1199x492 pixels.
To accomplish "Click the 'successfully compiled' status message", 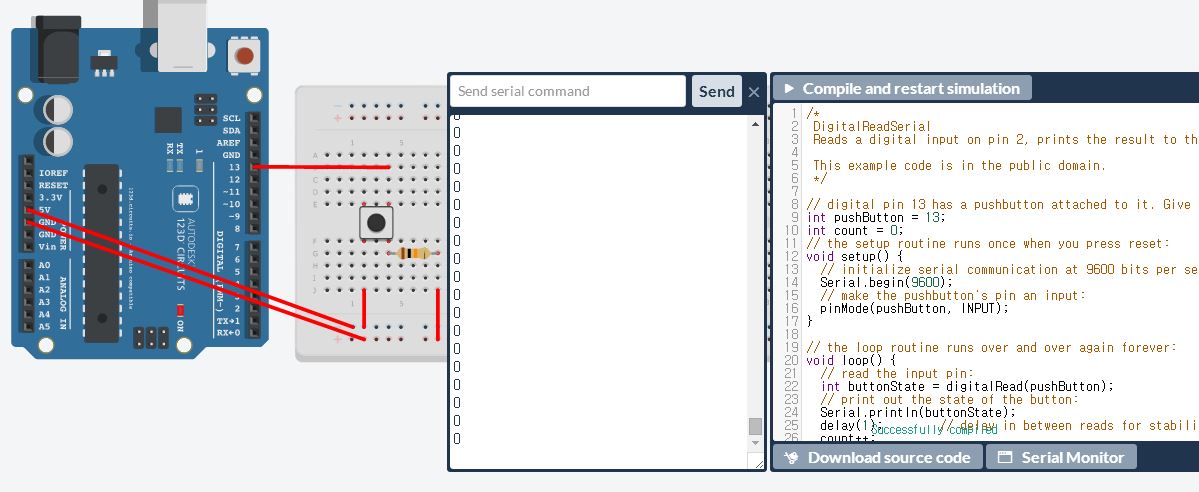I will point(934,430).
